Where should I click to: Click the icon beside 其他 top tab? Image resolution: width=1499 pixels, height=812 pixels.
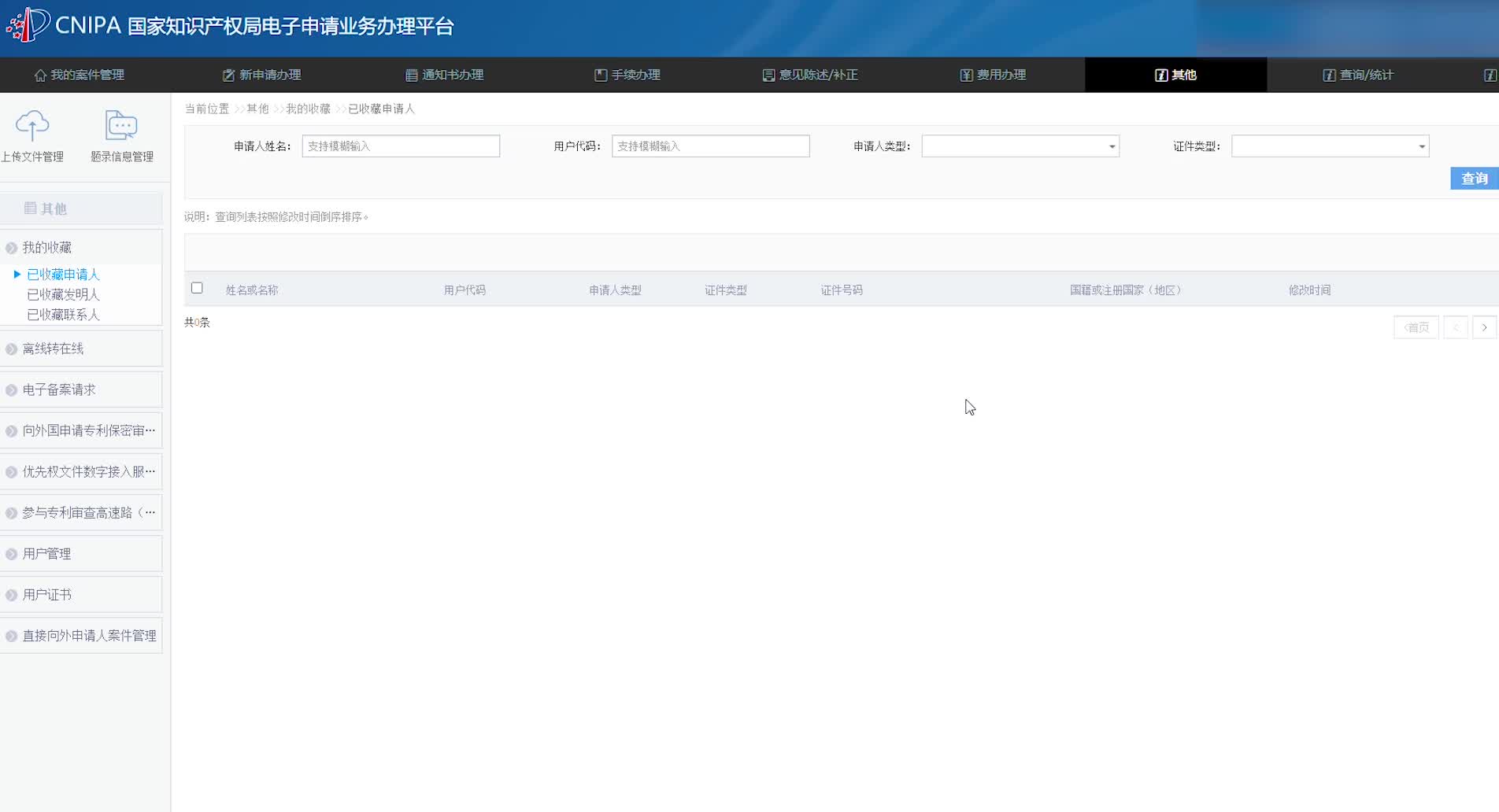[1161, 76]
